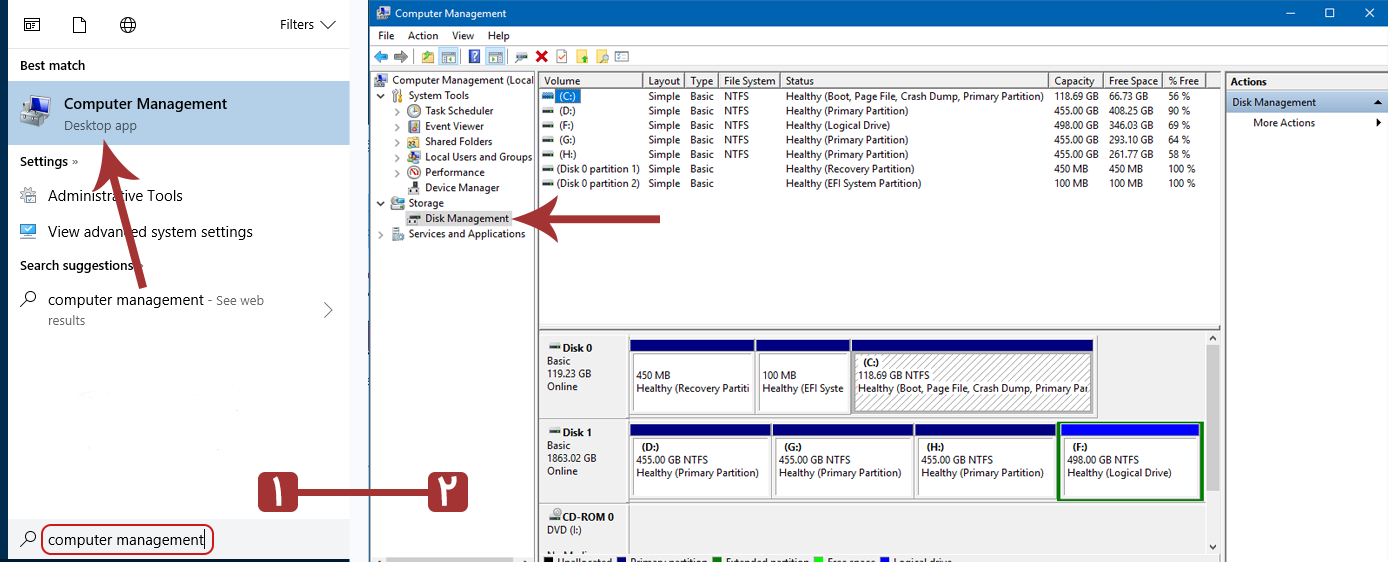Click the Task Scheduler clock icon
This screenshot has height=562, width=1388.
click(414, 111)
